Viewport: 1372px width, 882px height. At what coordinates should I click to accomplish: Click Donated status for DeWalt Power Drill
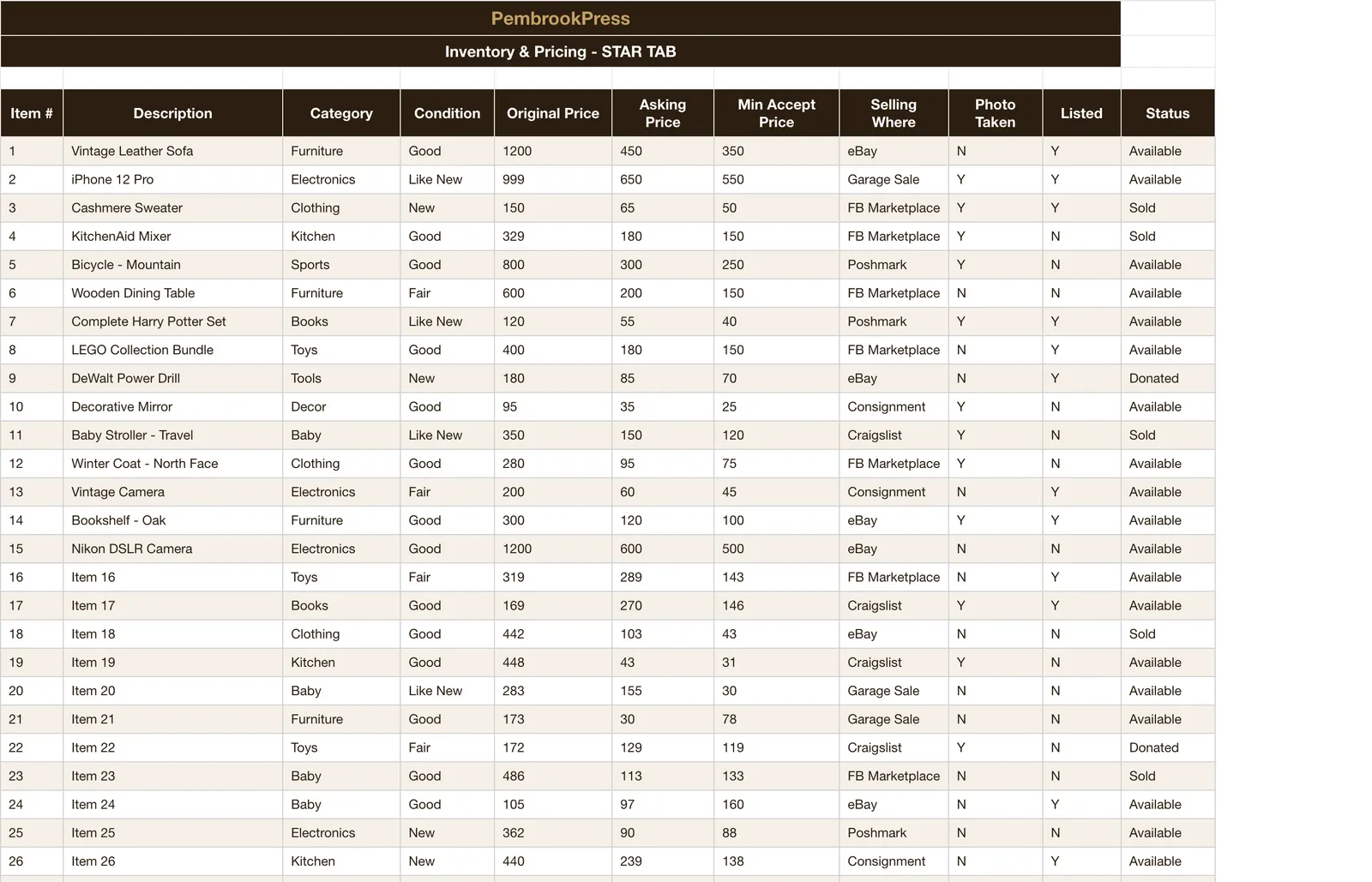click(1168, 378)
